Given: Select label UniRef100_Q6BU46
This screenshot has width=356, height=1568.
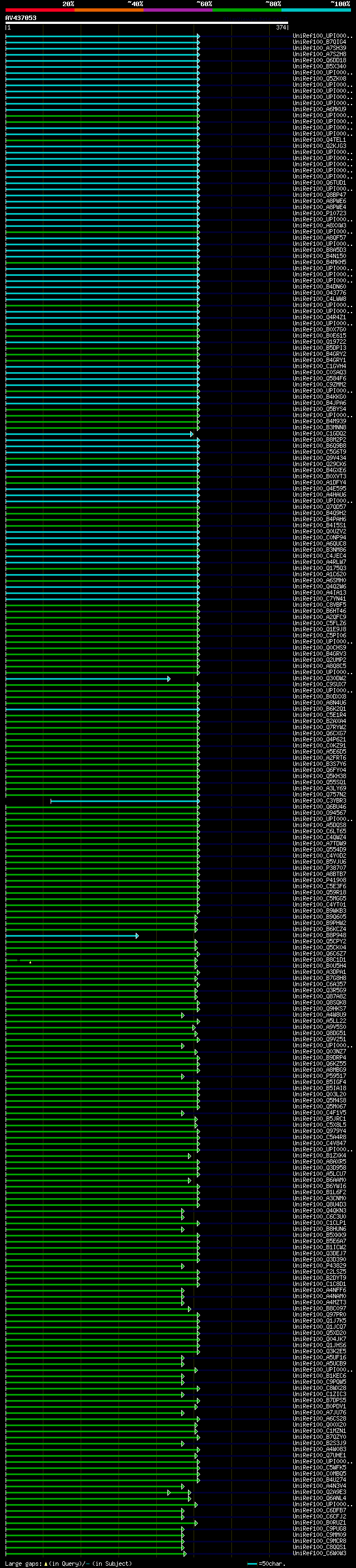Looking at the screenshot, I should click(319, 807).
